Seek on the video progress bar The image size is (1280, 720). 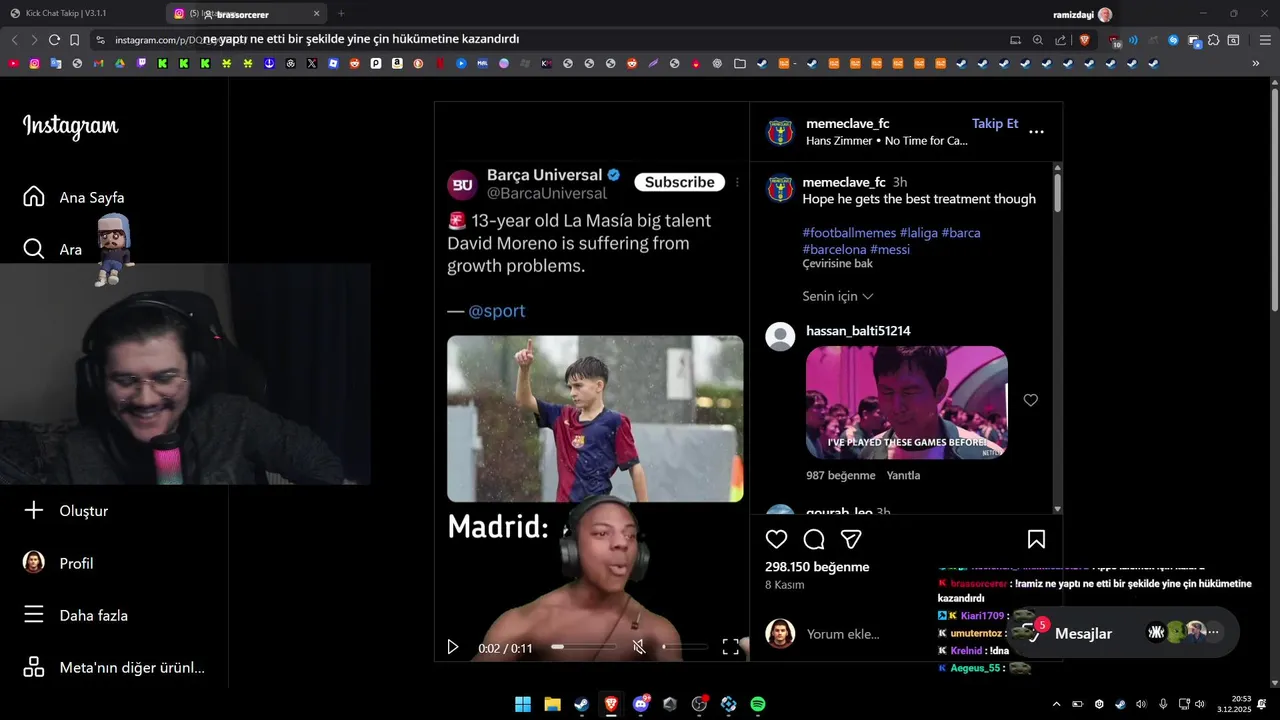tap(584, 647)
